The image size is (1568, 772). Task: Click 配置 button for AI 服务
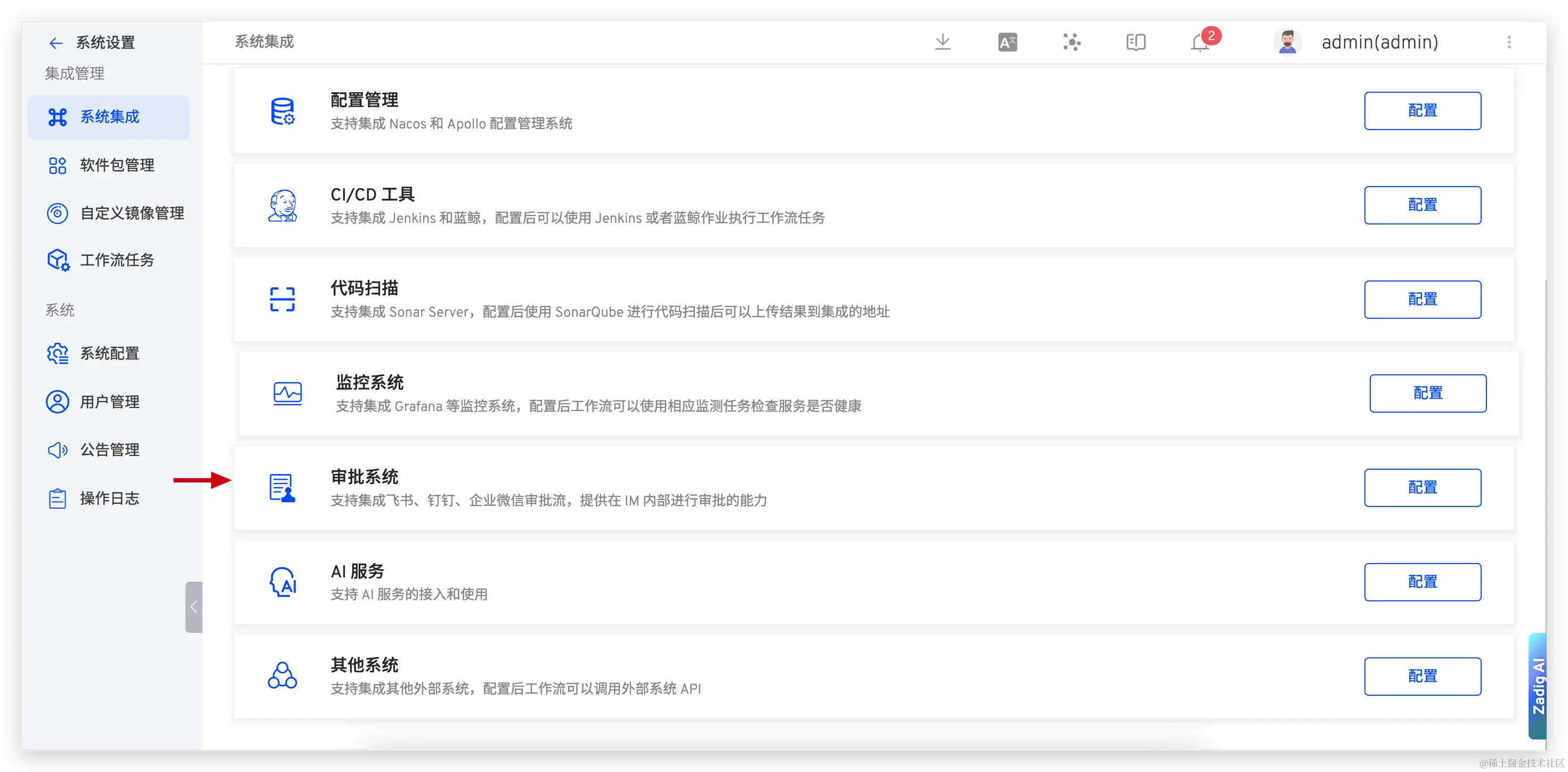point(1422,582)
